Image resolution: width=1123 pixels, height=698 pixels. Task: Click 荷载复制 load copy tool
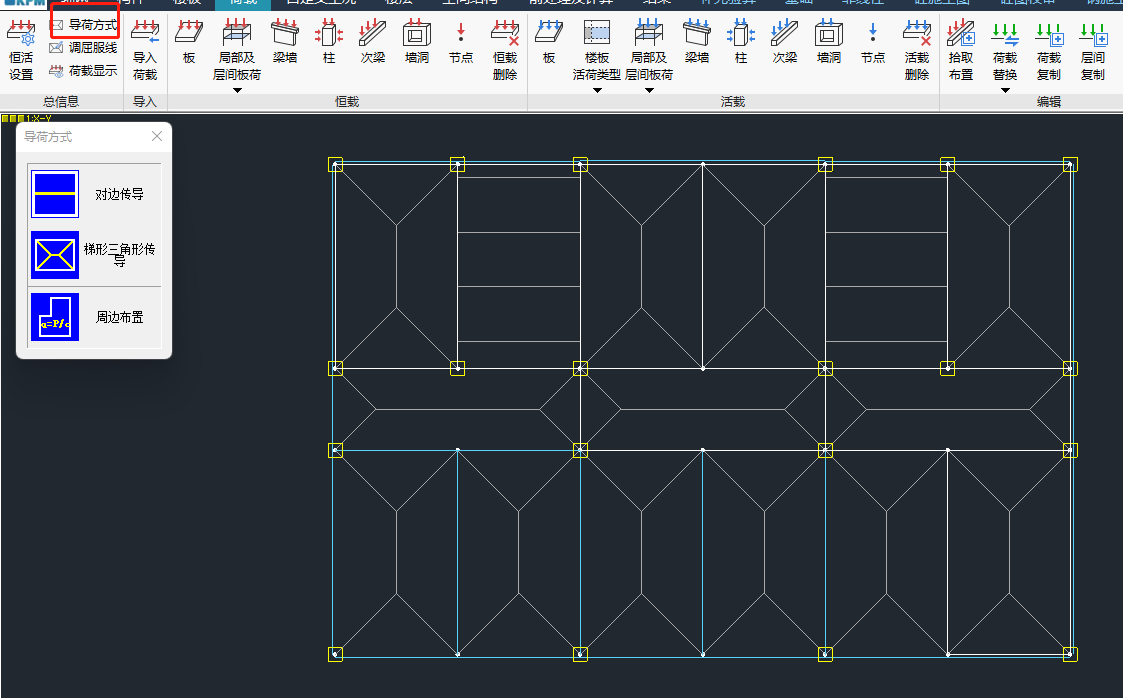(x=1049, y=50)
